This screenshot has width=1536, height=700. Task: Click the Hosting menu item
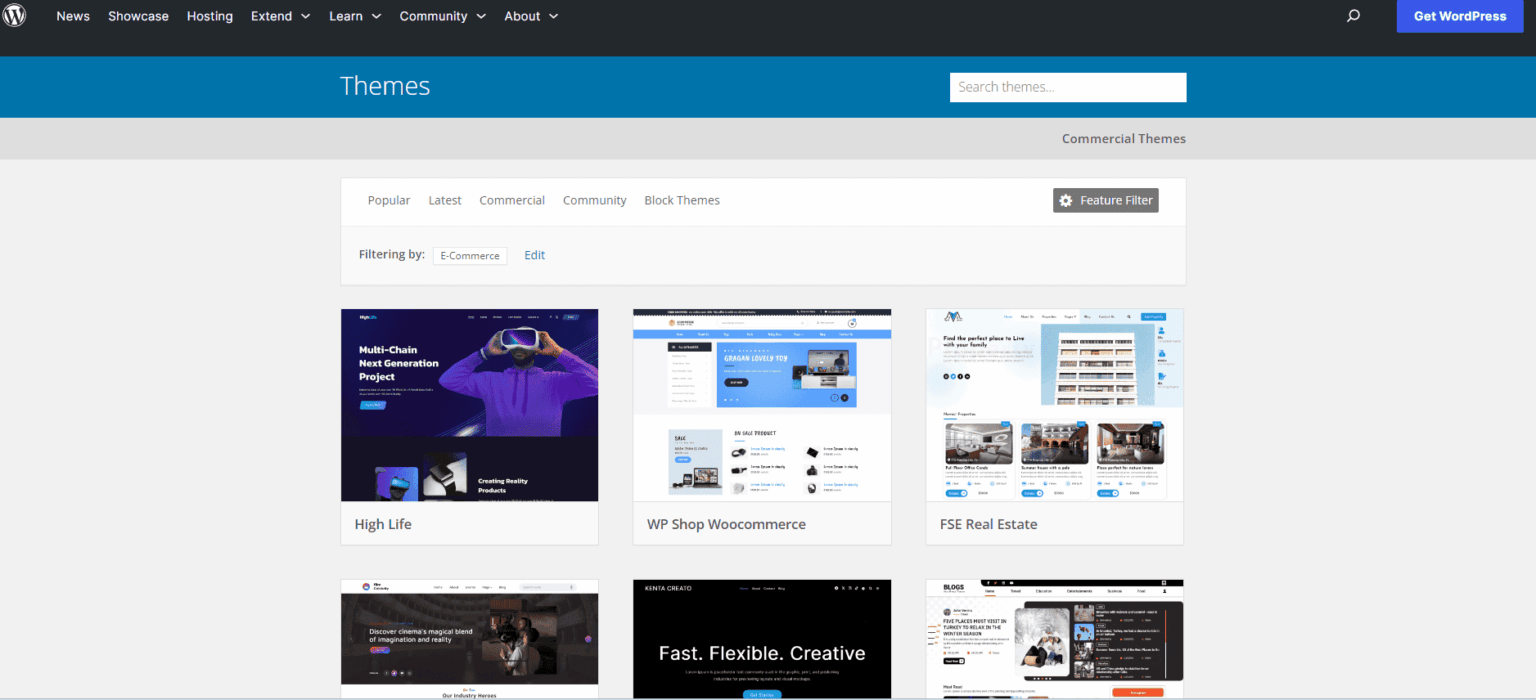[x=209, y=16]
